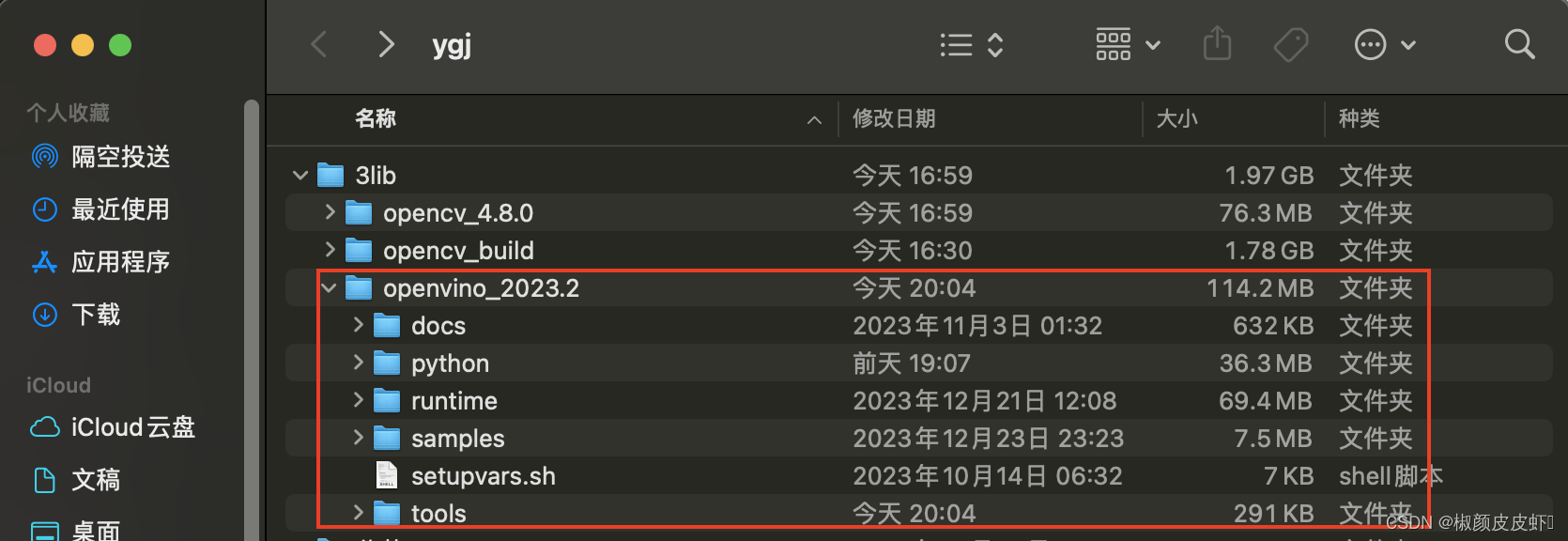
Task: Open the Share toolbar icon
Action: tap(1217, 43)
